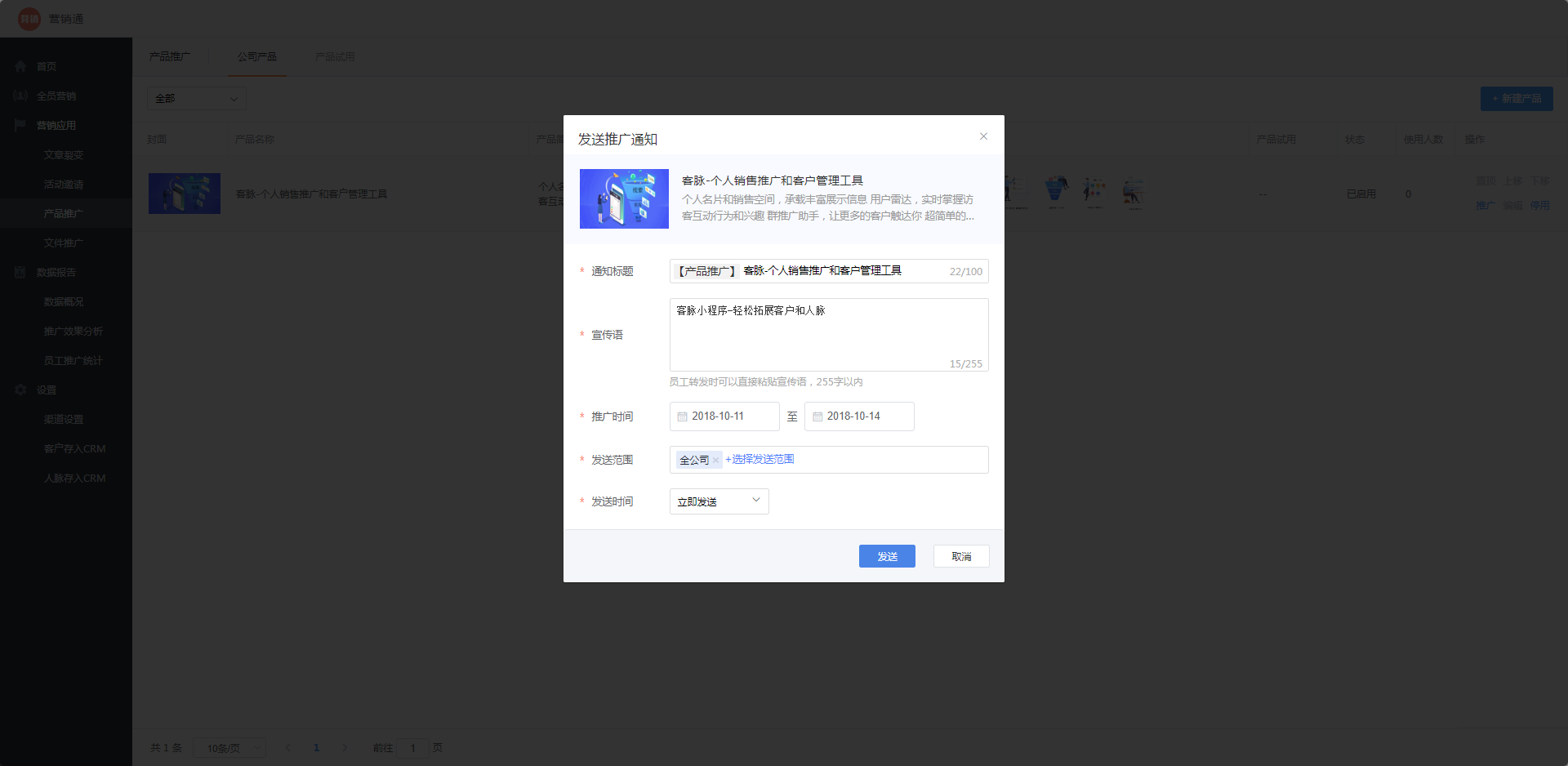
Task: Click the start date calendar icon
Action: tap(682, 416)
